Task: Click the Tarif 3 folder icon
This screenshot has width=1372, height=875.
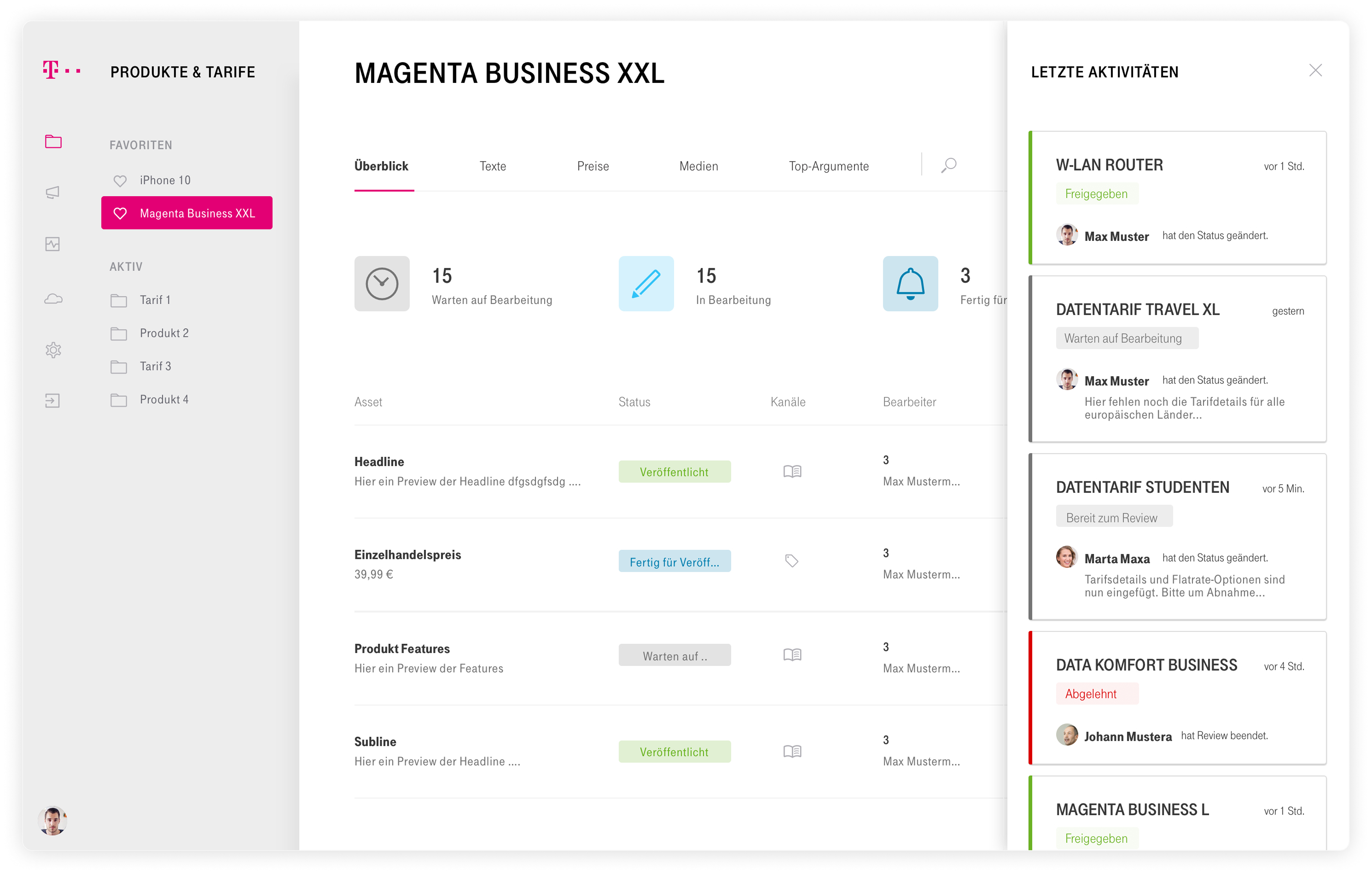Action: [x=119, y=366]
